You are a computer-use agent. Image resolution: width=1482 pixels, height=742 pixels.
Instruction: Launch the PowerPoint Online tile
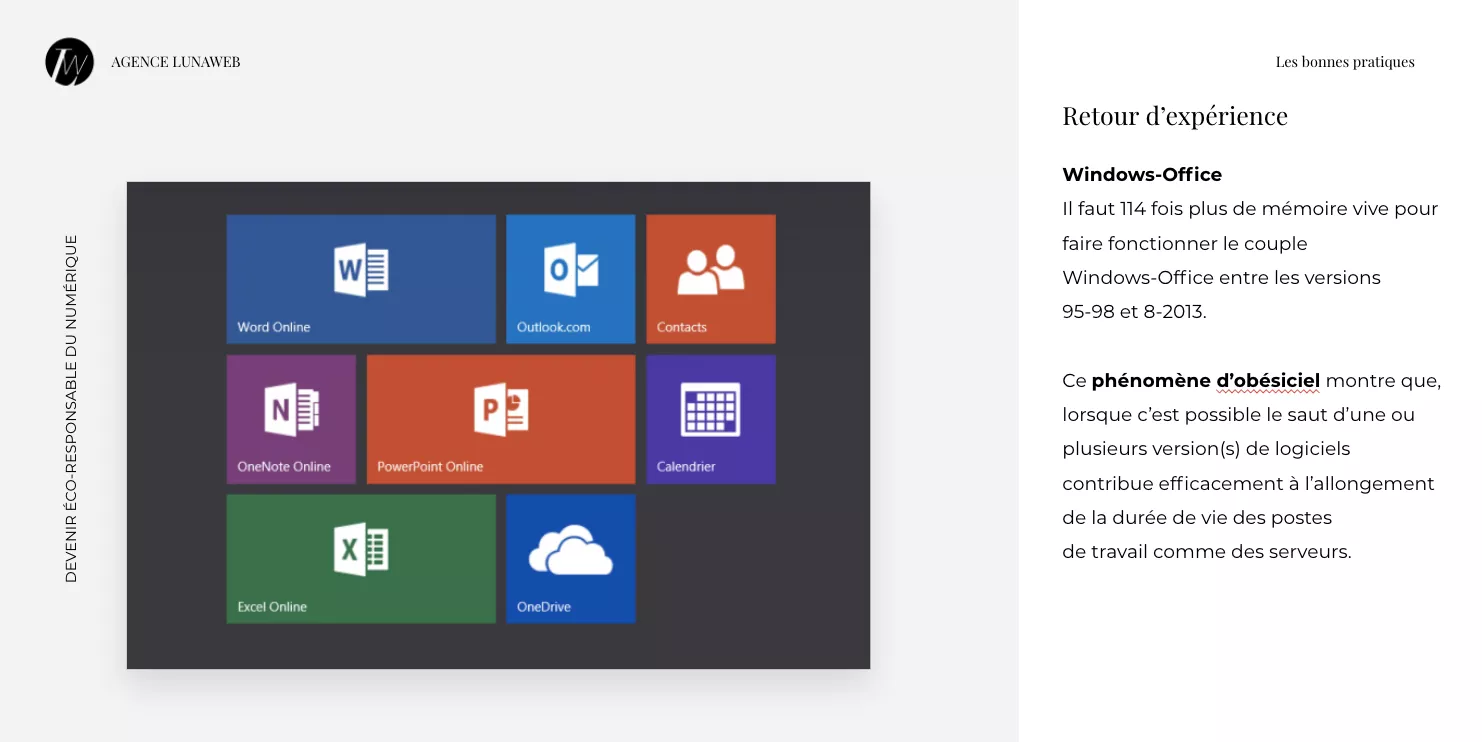[x=501, y=419]
